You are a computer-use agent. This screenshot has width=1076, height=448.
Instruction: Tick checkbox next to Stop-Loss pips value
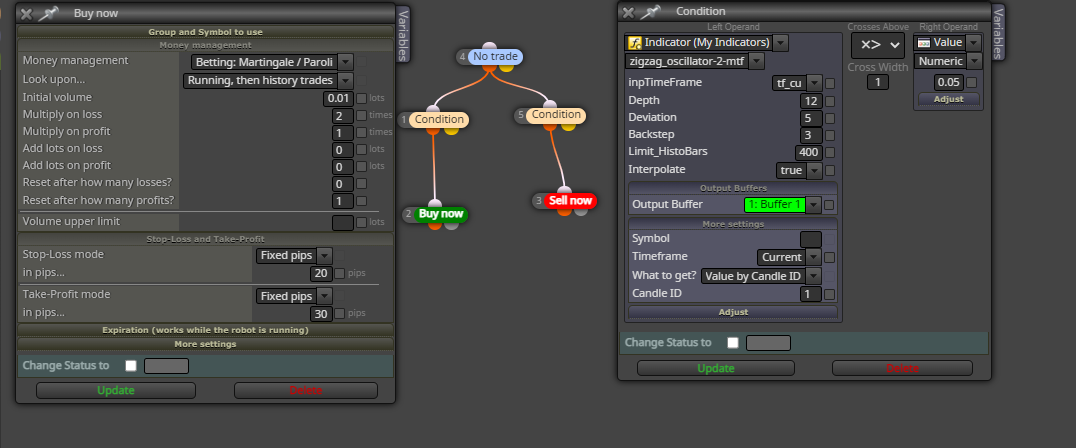(x=339, y=273)
